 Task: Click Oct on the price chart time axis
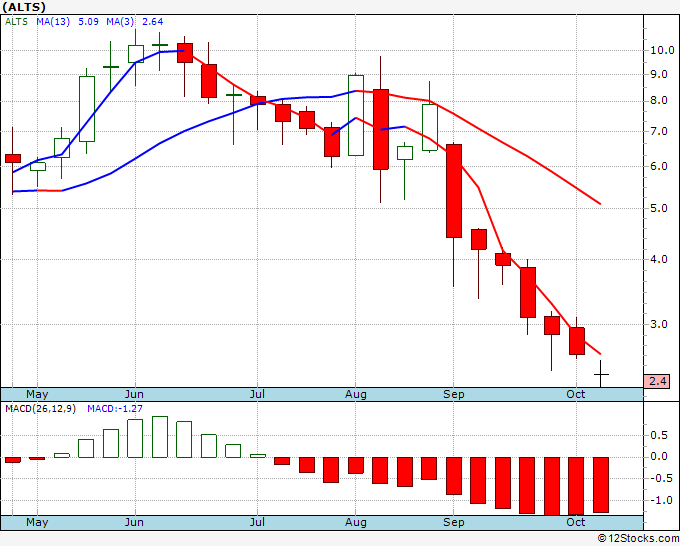(575, 394)
